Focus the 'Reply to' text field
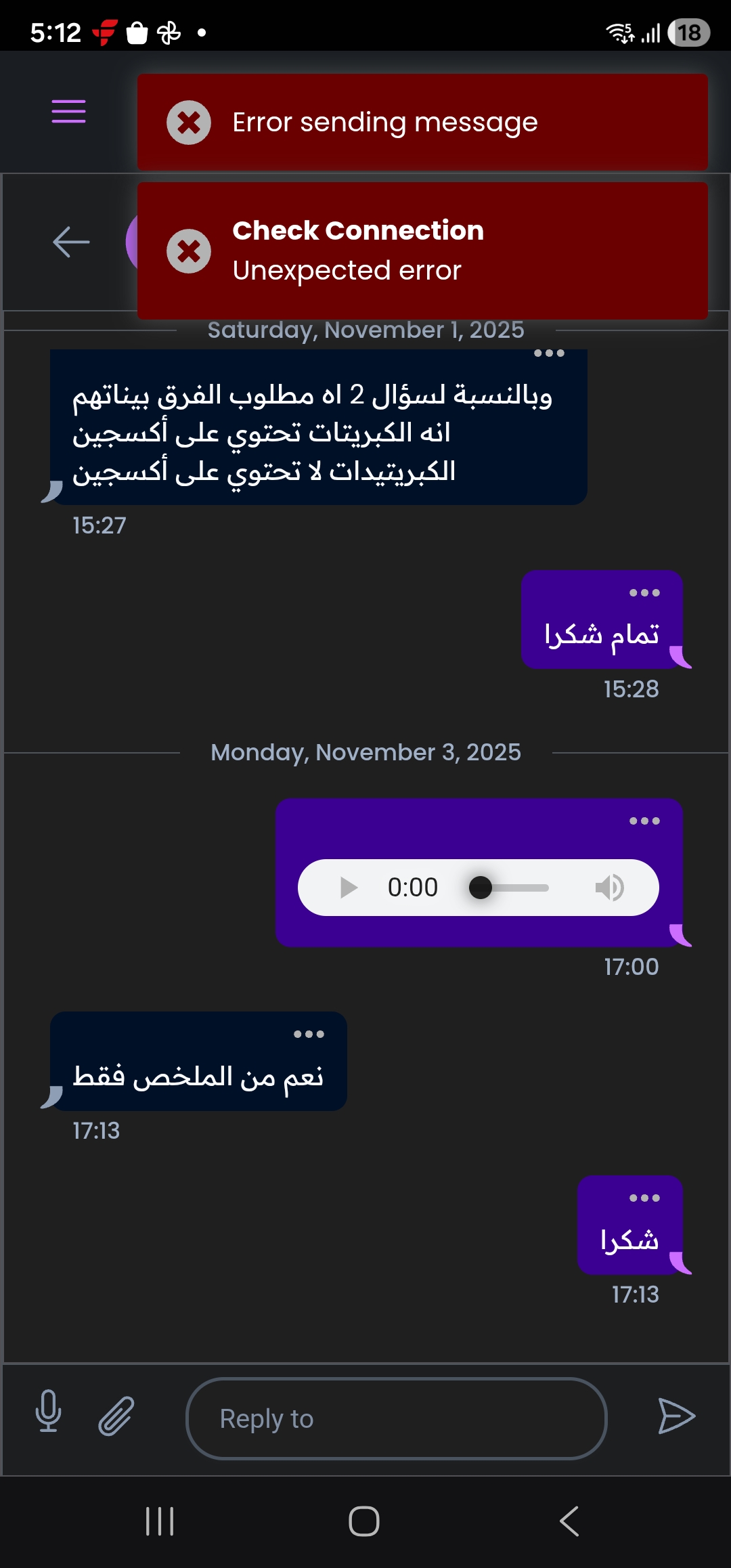This screenshot has width=731, height=1568. pyautogui.click(x=396, y=1418)
